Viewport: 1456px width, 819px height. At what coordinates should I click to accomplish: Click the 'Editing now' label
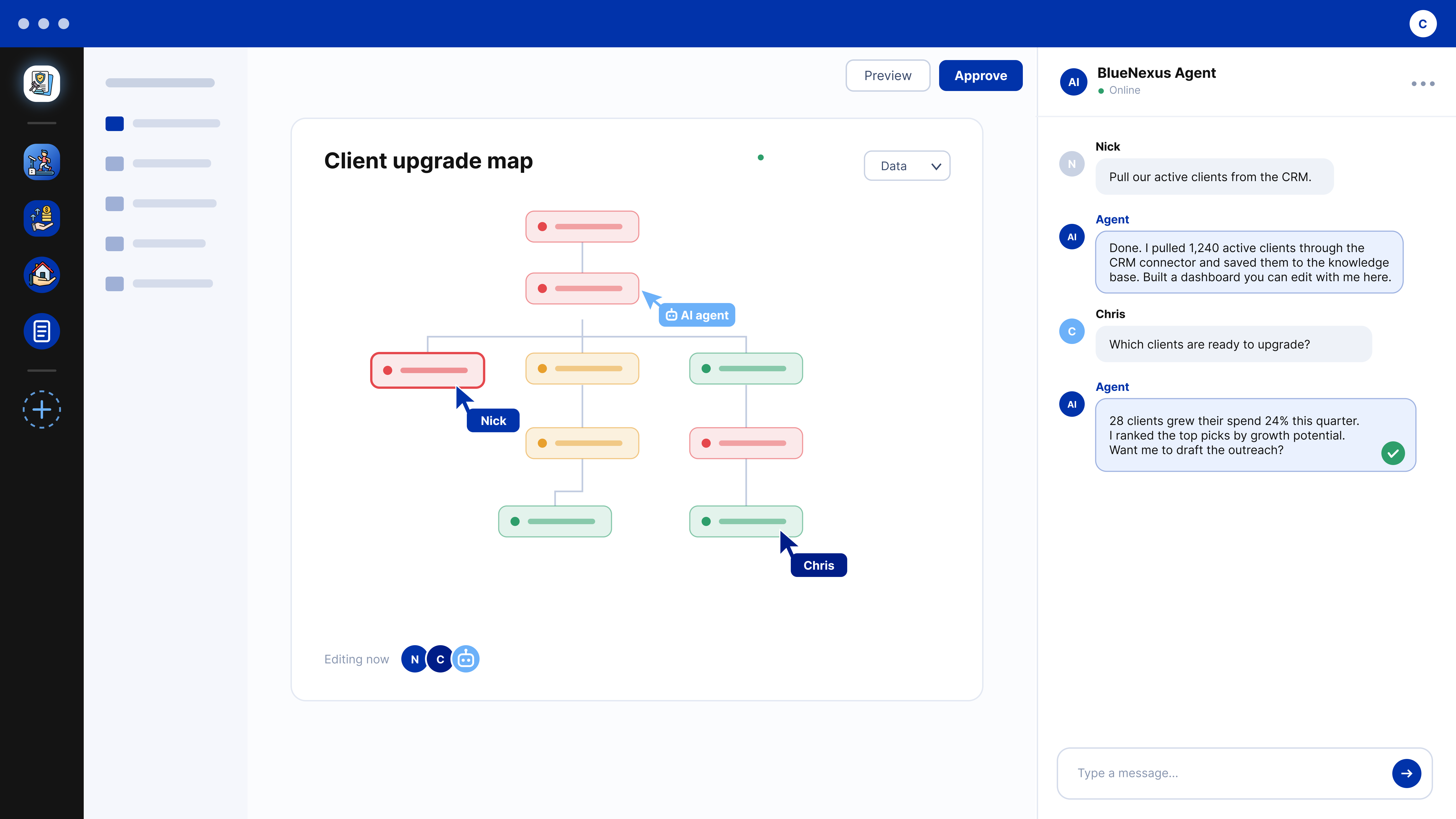(357, 659)
